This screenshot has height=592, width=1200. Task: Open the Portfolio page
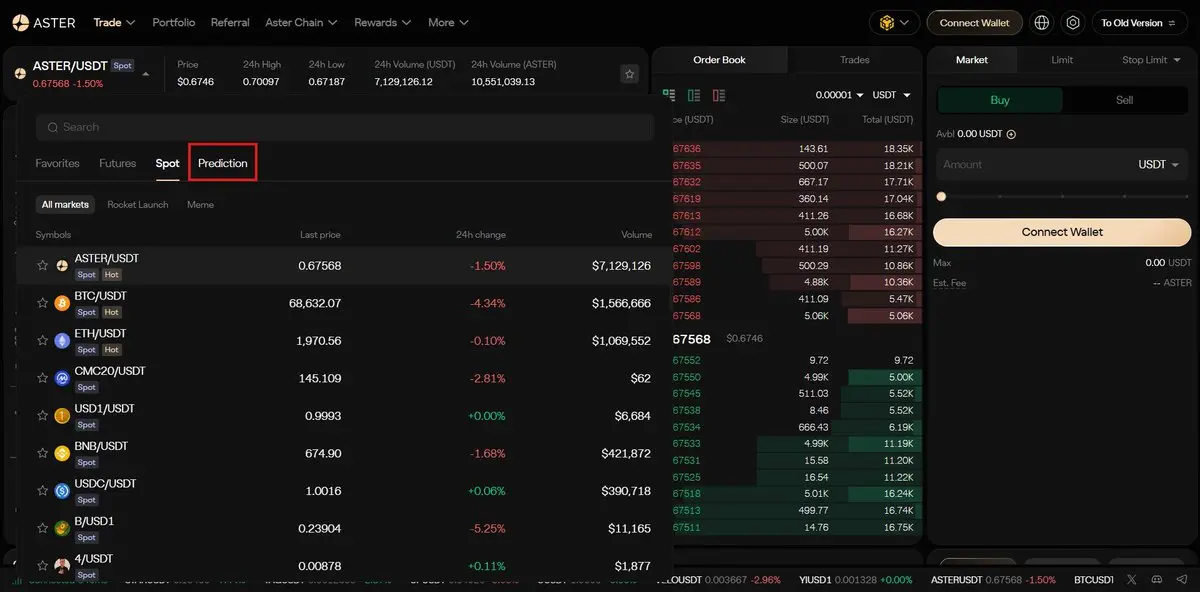[x=174, y=22]
